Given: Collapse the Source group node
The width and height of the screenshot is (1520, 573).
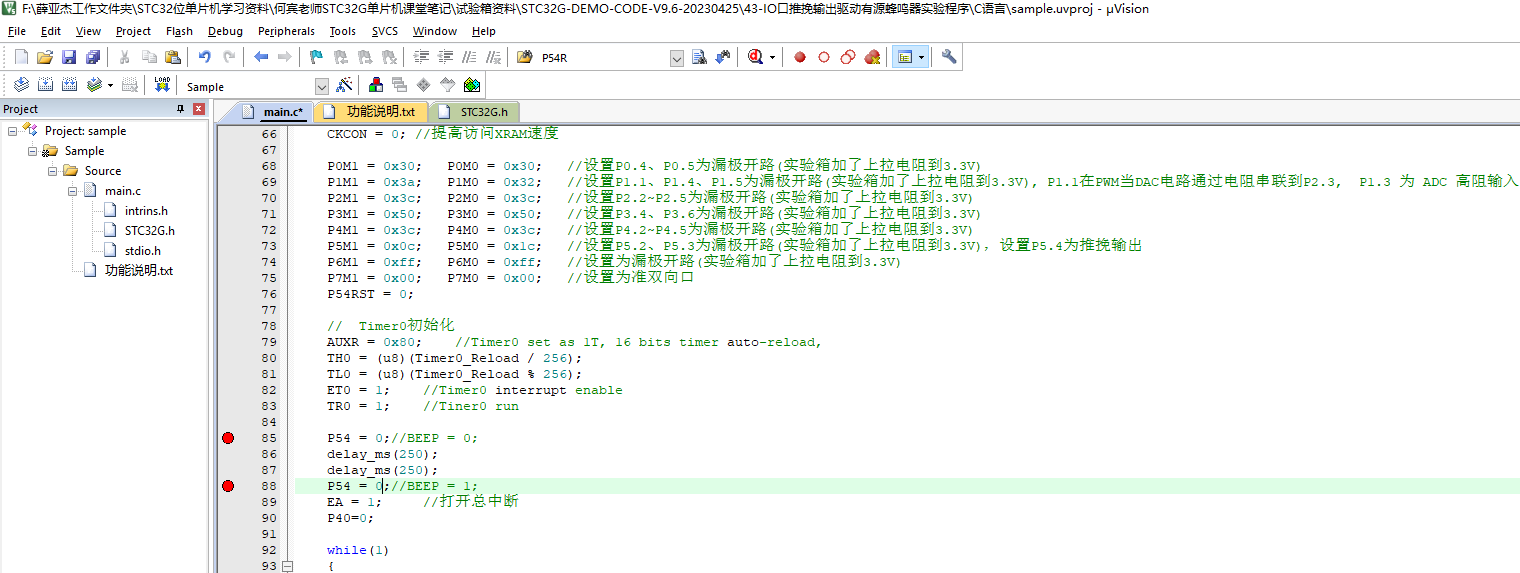Looking at the screenshot, I should point(53,171).
